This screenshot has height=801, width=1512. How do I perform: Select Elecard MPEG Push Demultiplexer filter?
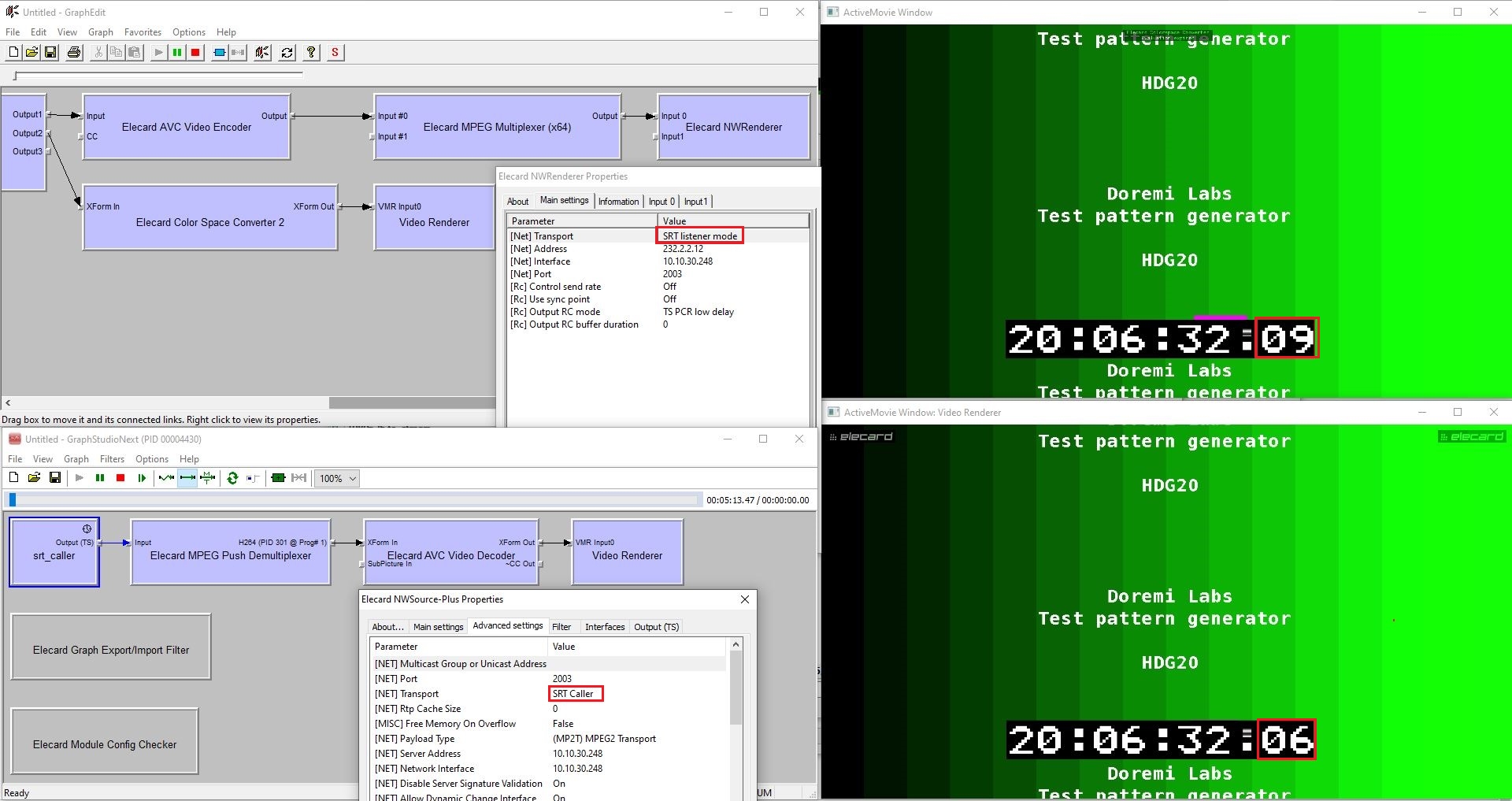(x=231, y=552)
